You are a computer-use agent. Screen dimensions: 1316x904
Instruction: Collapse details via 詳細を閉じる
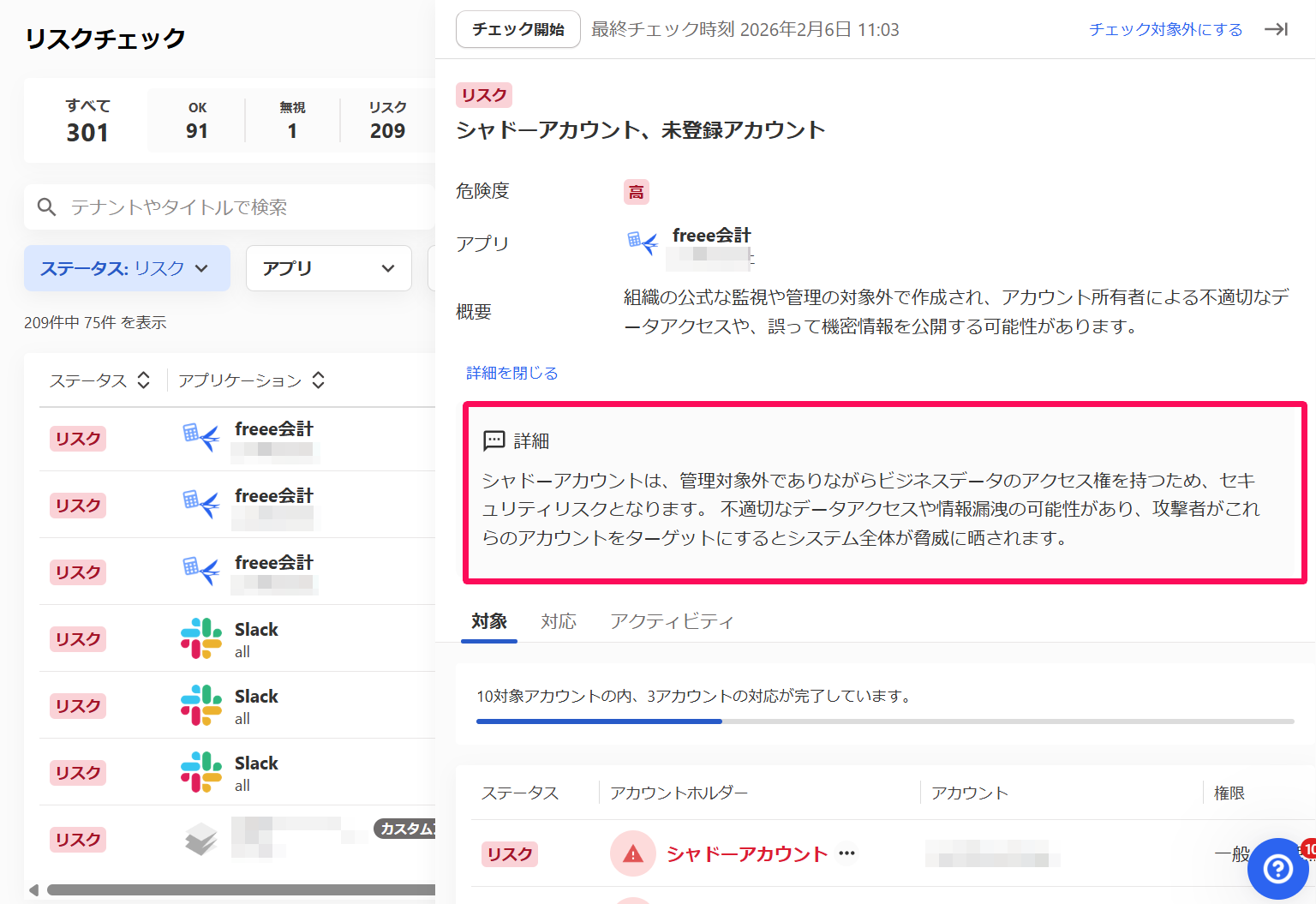(x=512, y=373)
